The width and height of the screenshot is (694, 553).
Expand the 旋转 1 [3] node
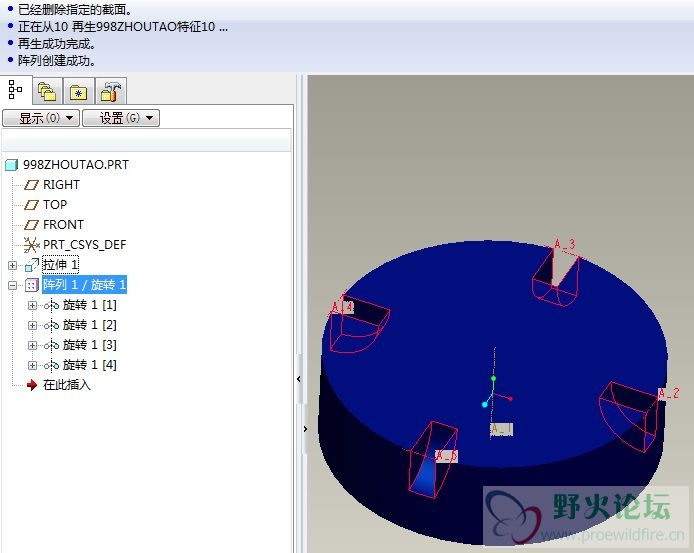(x=32, y=345)
